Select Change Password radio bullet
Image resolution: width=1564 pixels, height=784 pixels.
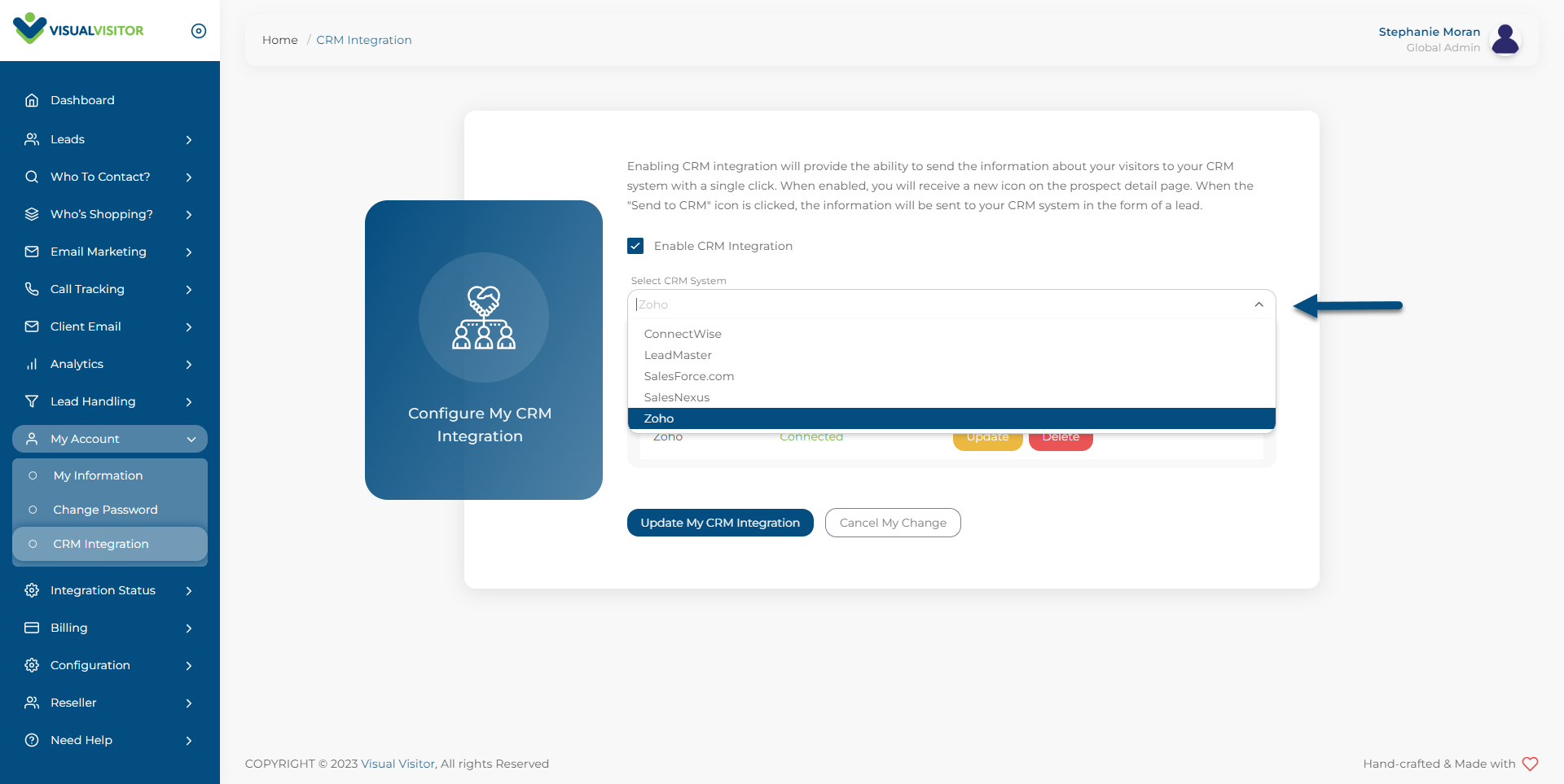click(33, 510)
